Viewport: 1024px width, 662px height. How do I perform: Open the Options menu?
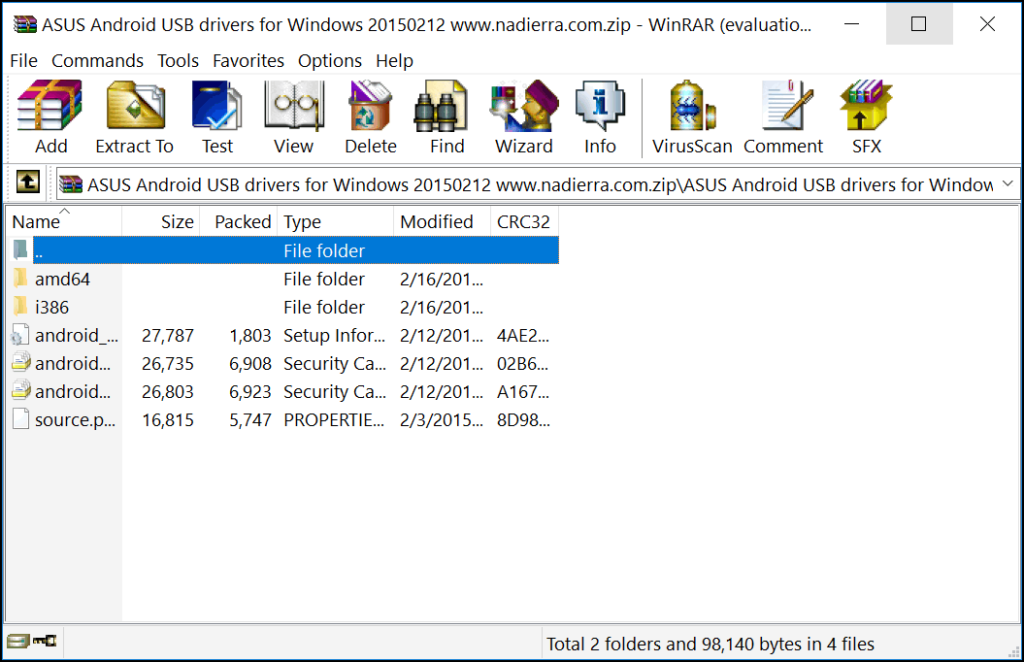(330, 61)
